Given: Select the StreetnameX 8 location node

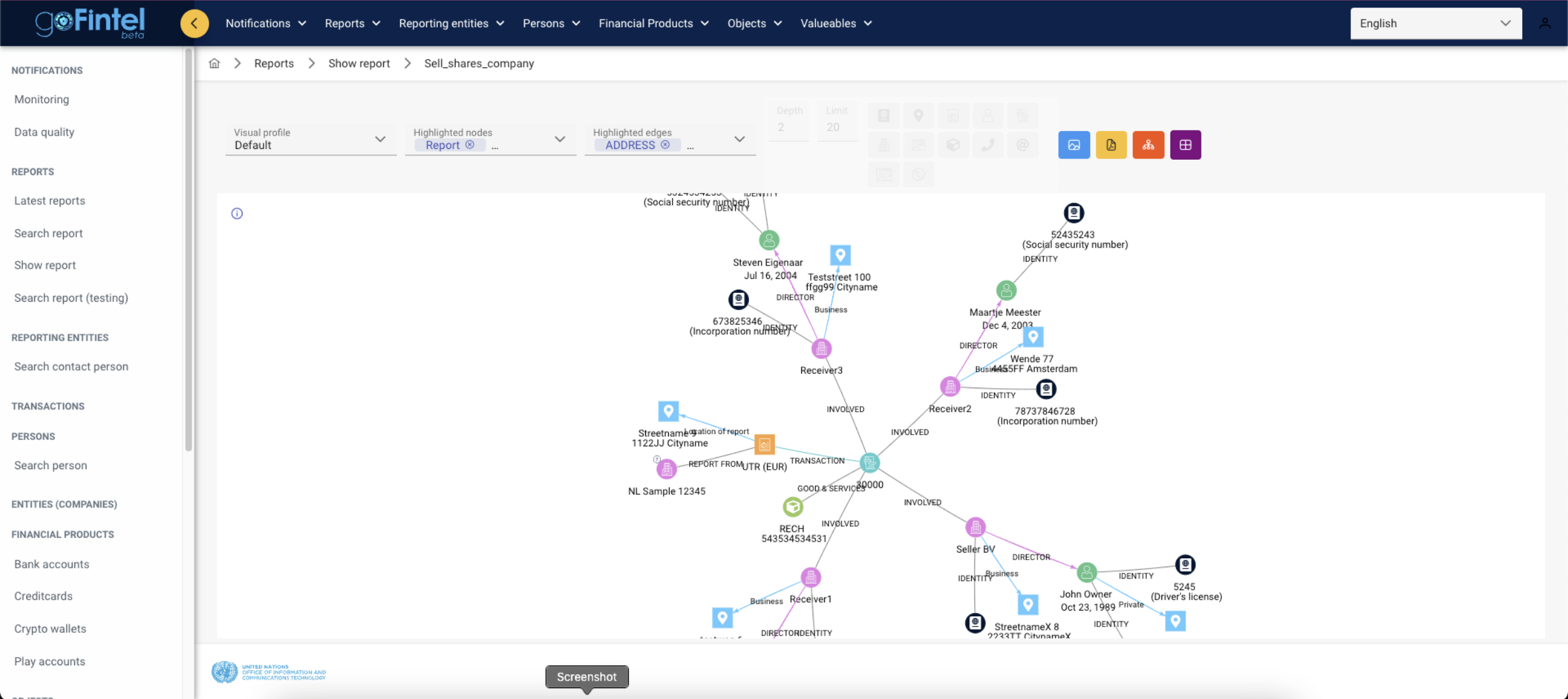Looking at the screenshot, I should [1028, 604].
